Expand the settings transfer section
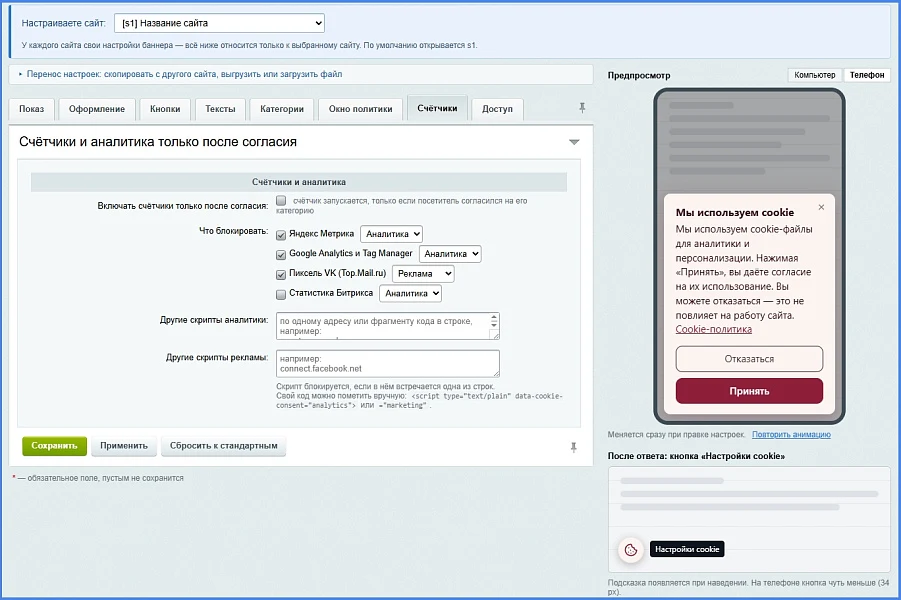Screen dimensions: 901x600 184,74
